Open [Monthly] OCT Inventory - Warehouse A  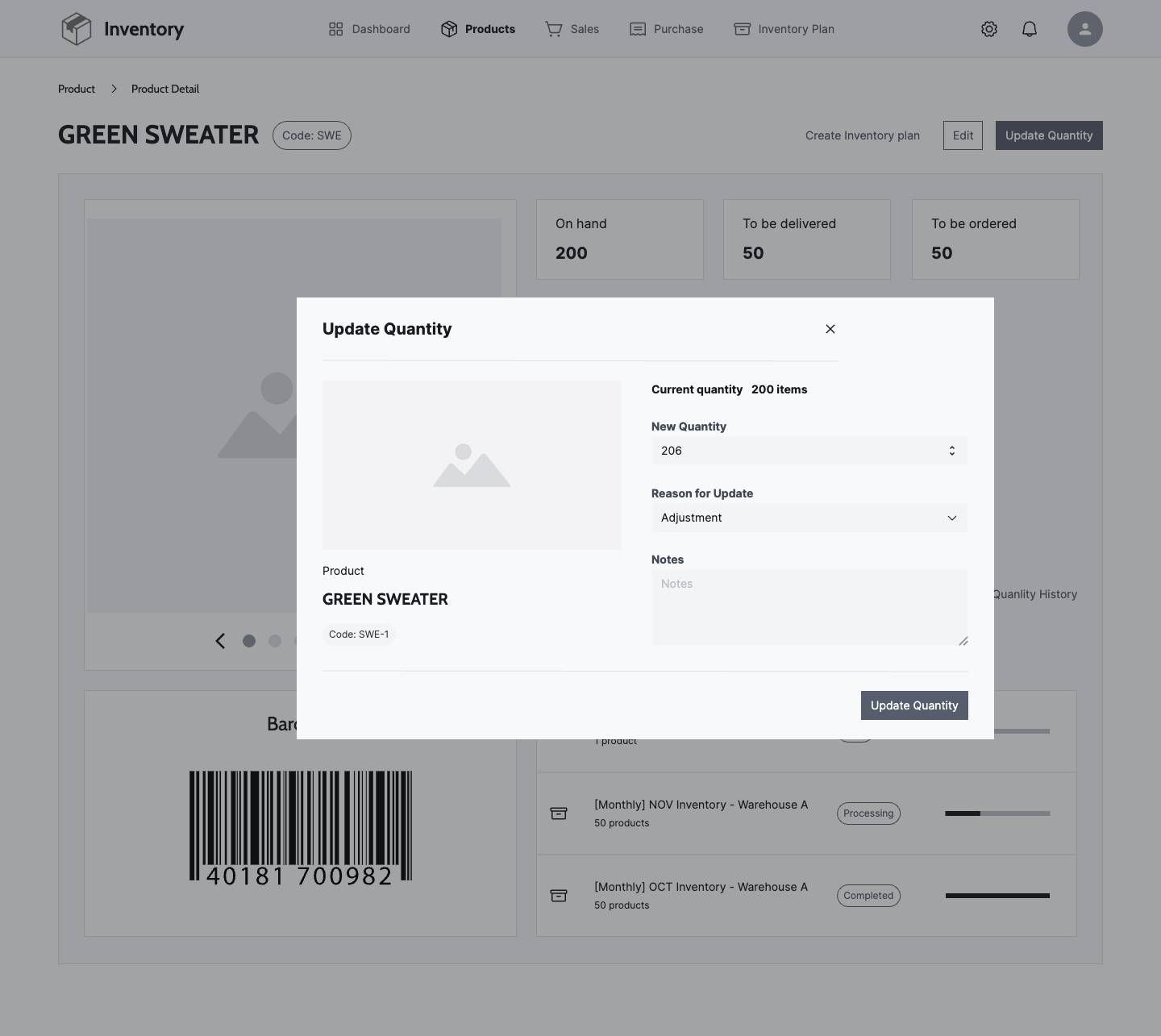click(701, 887)
